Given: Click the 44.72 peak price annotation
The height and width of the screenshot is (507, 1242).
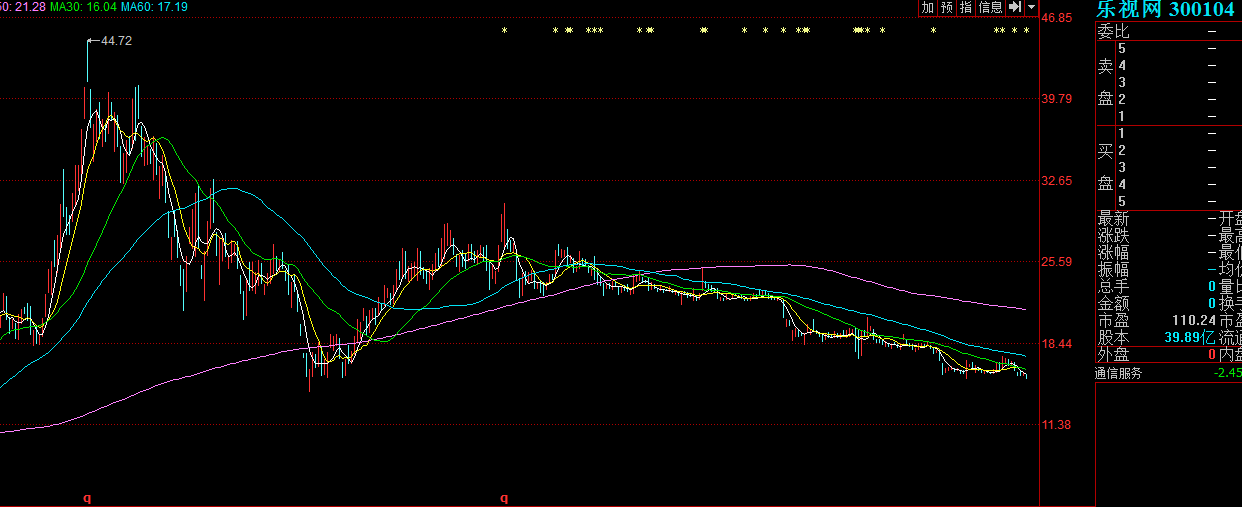Looking at the screenshot, I should [116, 41].
